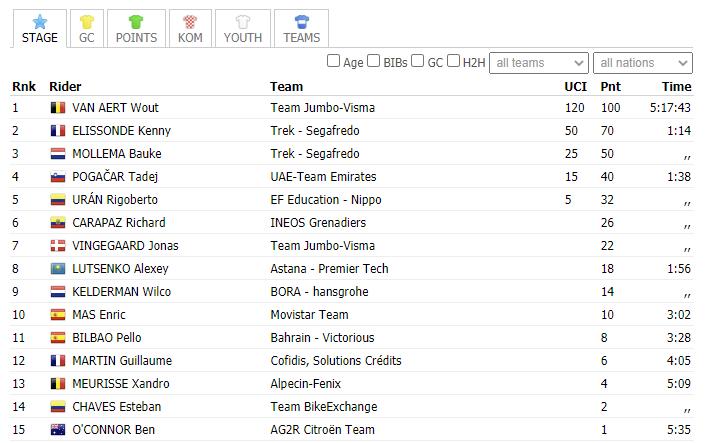Expand the all nations dropdown
This screenshot has height=443, width=712.
click(x=643, y=63)
